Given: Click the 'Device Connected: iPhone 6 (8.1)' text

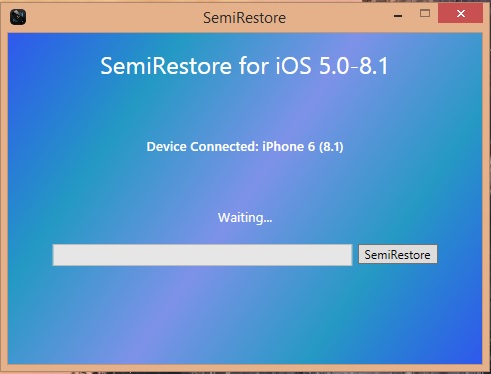Looking at the screenshot, I should coord(245,147).
